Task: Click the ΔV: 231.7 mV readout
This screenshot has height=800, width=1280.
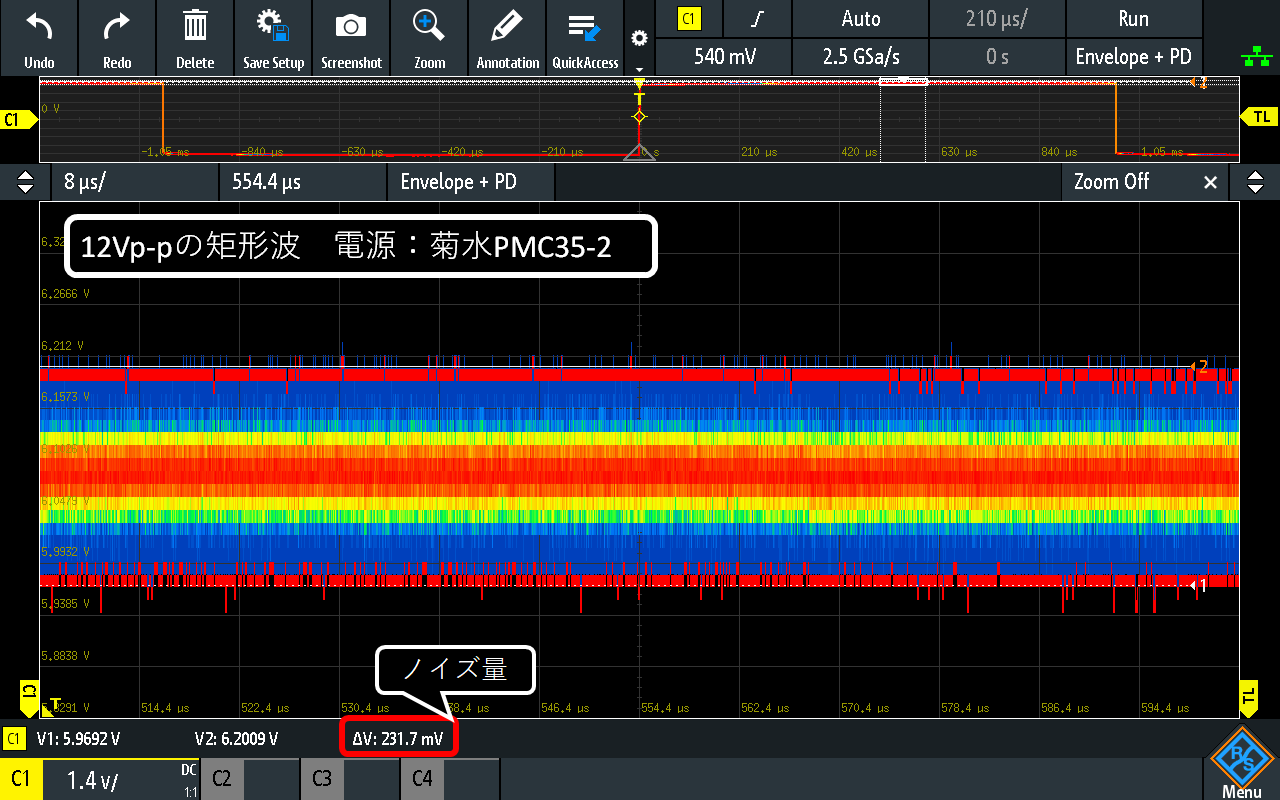Action: click(400, 740)
